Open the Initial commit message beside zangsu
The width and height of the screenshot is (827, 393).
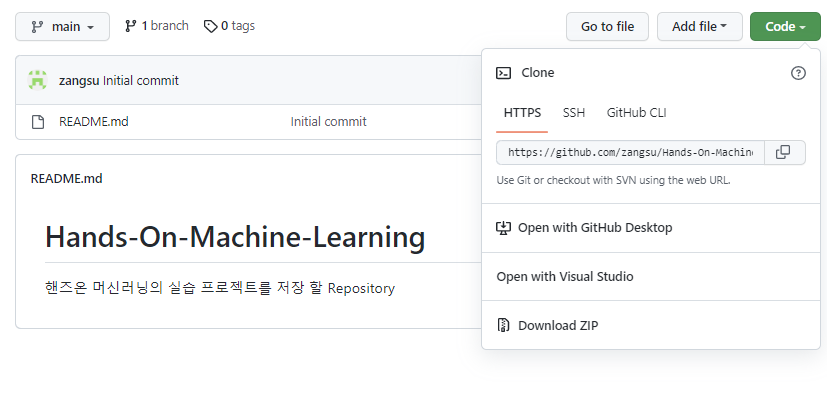pos(141,81)
